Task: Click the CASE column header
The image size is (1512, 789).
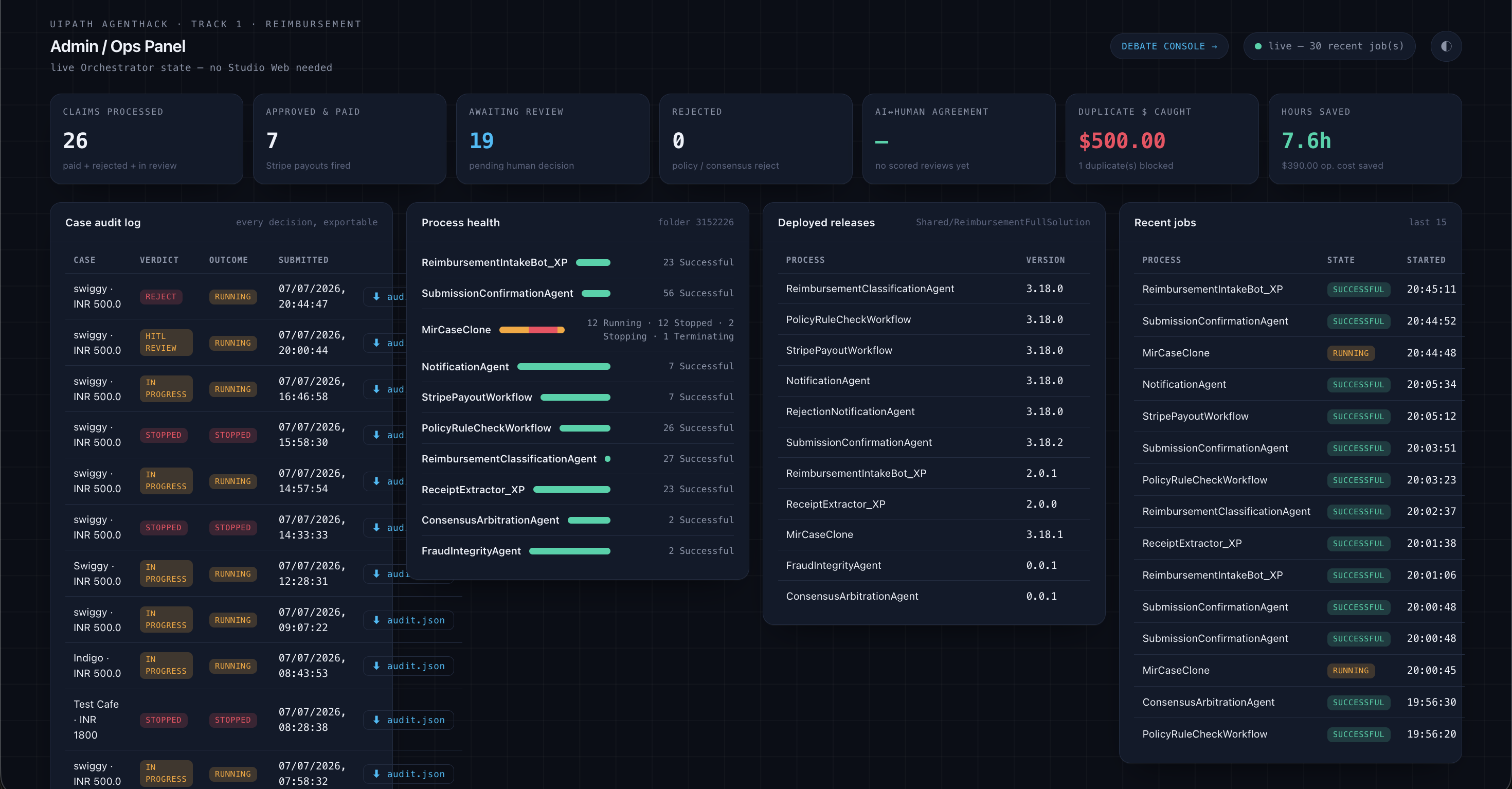Action: (x=84, y=260)
